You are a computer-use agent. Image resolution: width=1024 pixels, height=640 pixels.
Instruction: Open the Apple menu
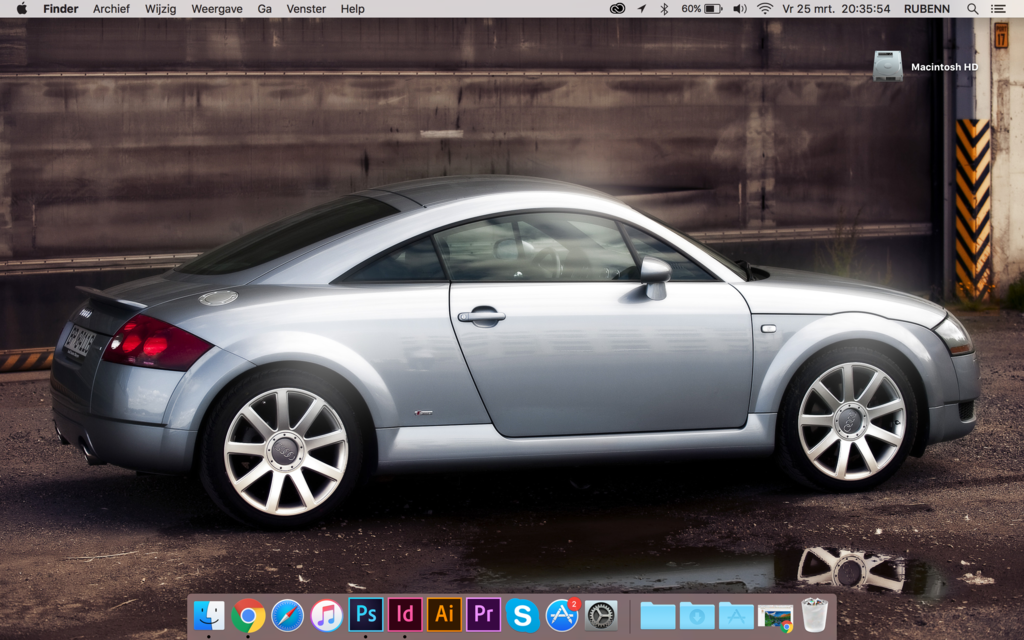tap(22, 8)
